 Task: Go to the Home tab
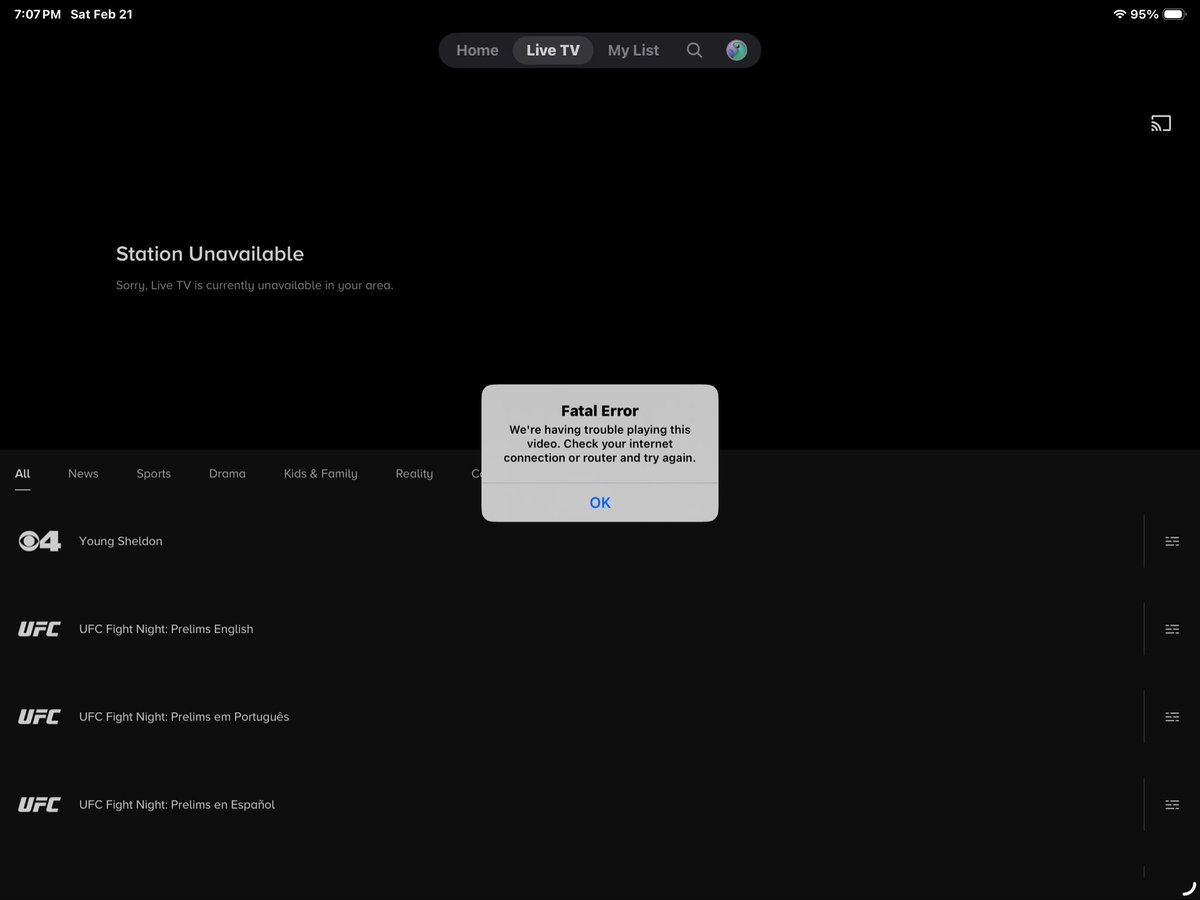click(x=477, y=50)
